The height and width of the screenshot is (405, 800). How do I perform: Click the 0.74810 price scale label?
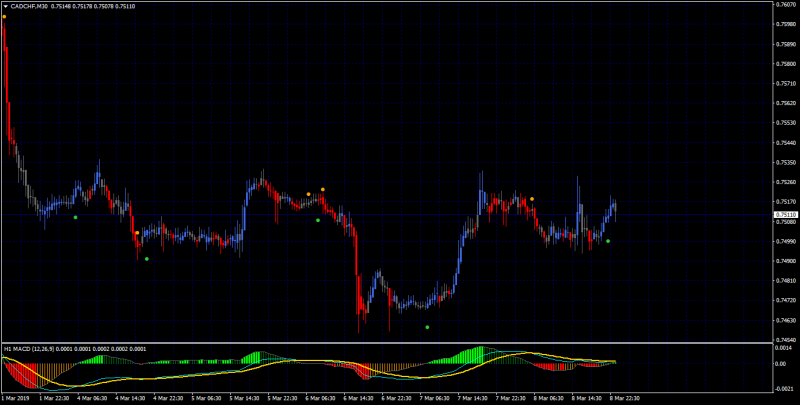pyautogui.click(x=786, y=281)
